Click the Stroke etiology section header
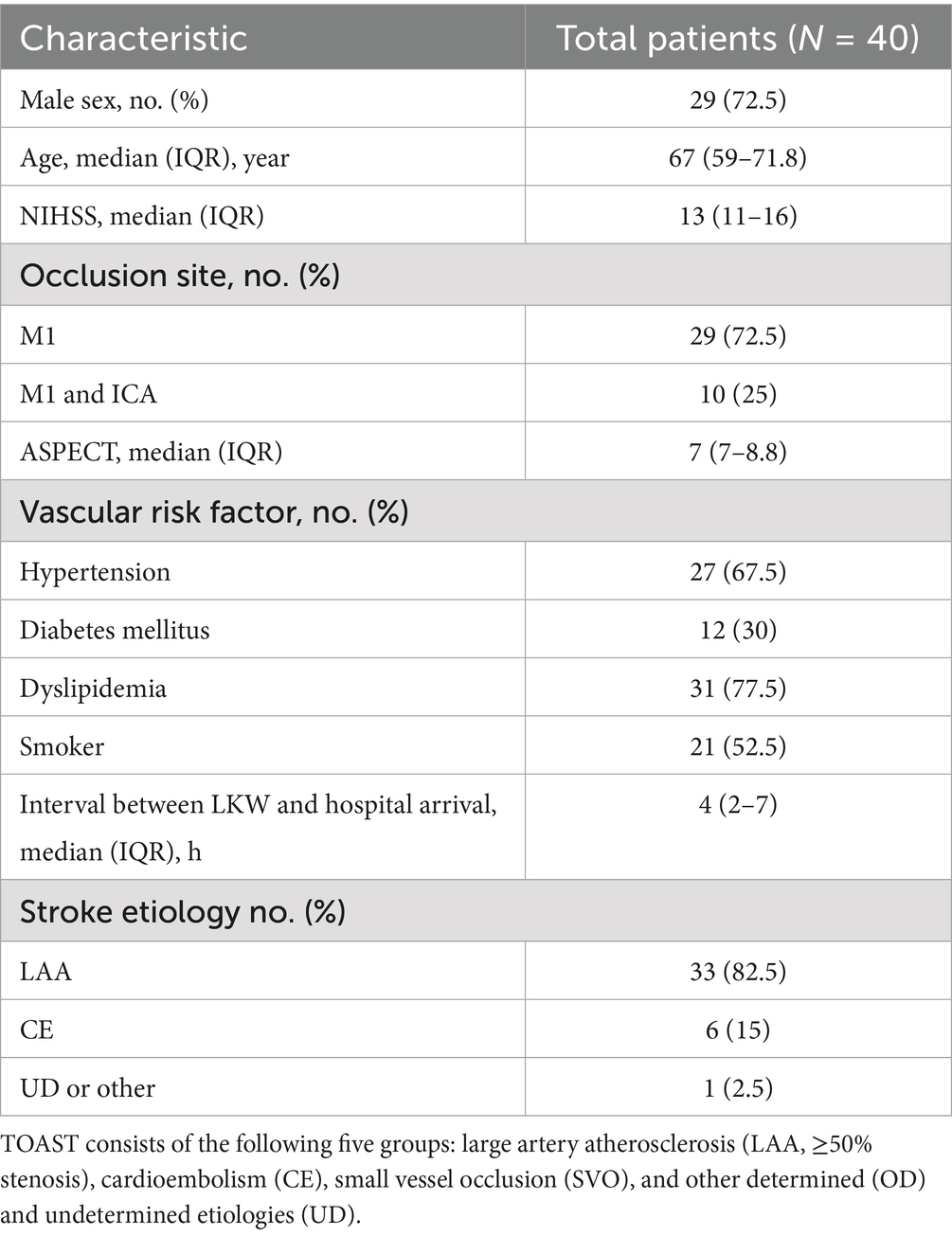The width and height of the screenshot is (952, 1236). (182, 911)
